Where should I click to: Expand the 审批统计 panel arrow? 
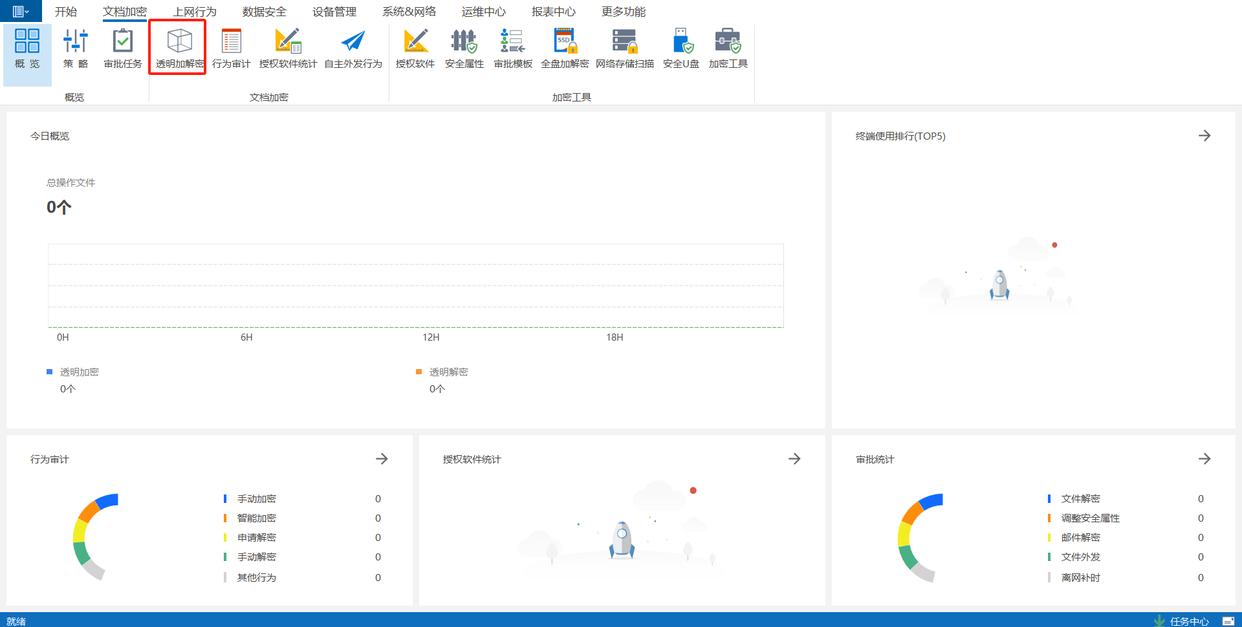click(x=1204, y=459)
